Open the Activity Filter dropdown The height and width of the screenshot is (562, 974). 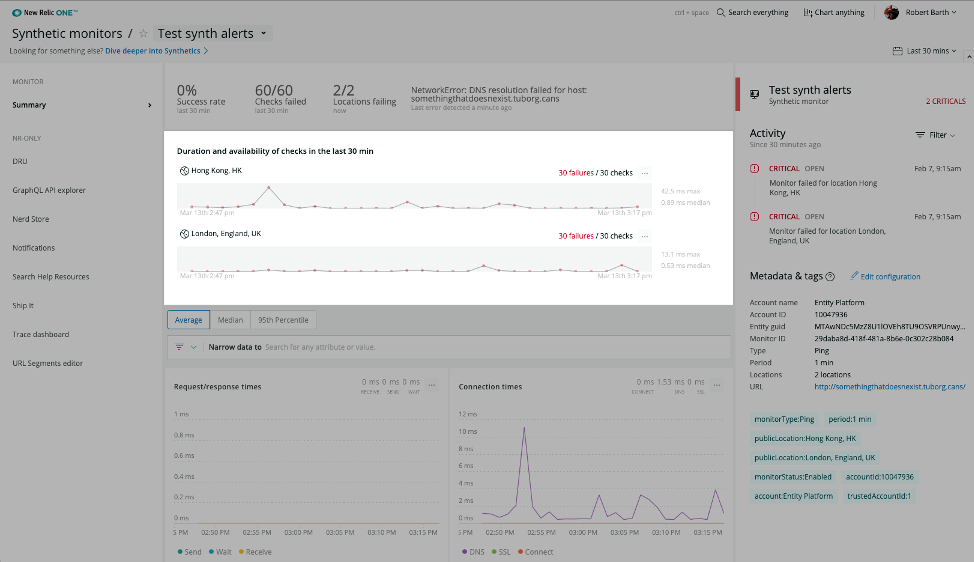(x=935, y=135)
